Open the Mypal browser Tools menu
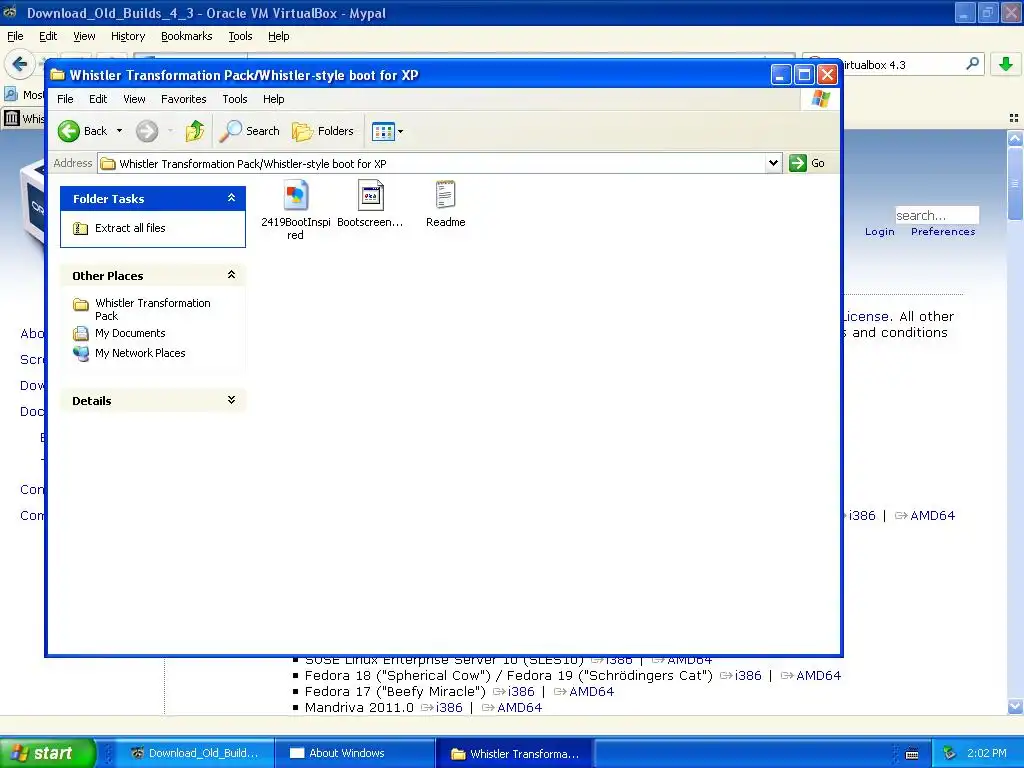The height and width of the screenshot is (768, 1024). click(240, 37)
